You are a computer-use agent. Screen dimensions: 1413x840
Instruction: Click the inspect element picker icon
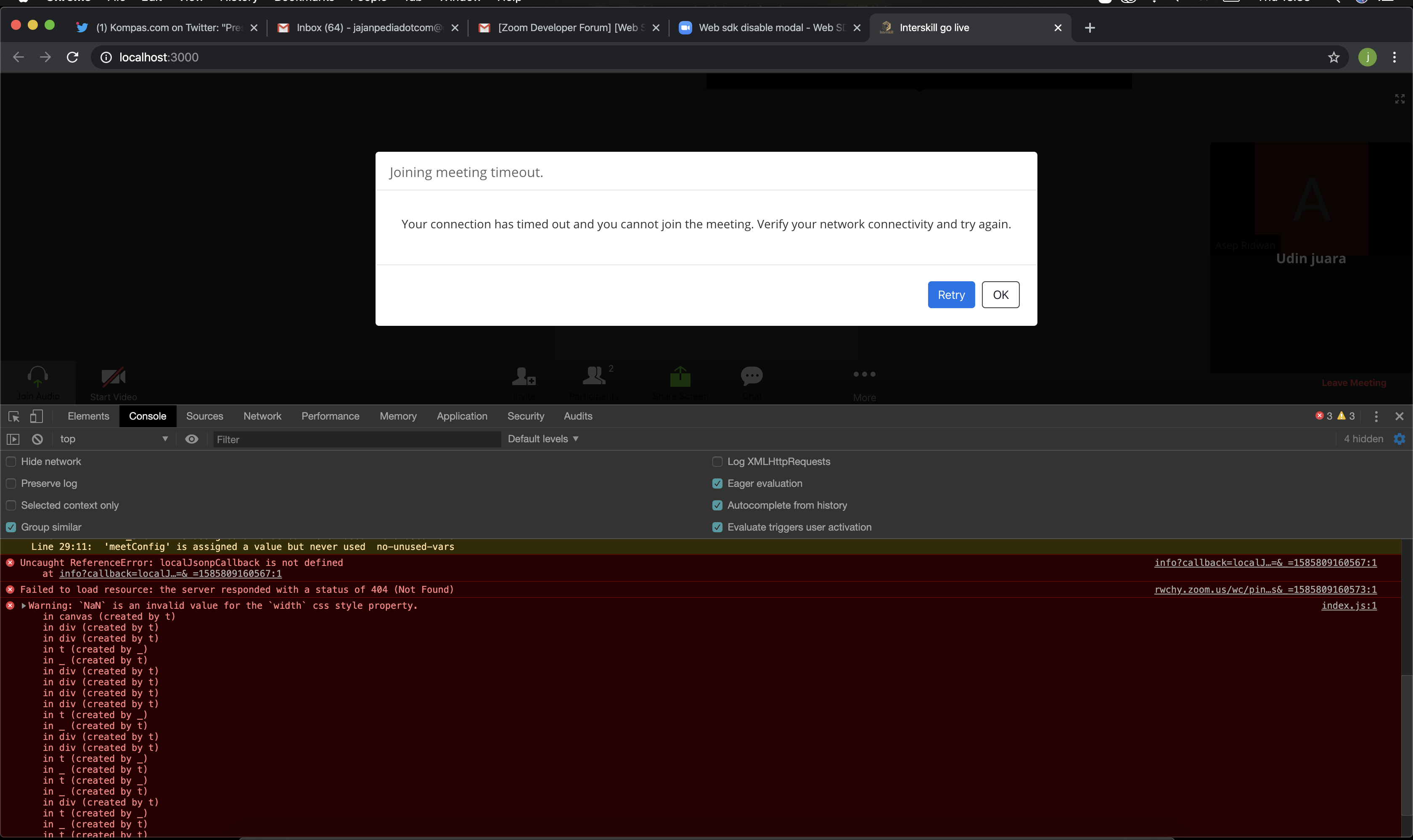pos(14,417)
